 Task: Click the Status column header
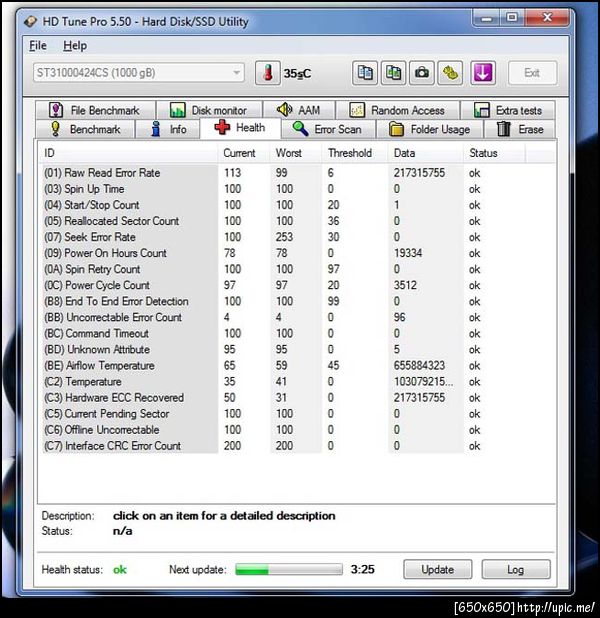point(494,153)
